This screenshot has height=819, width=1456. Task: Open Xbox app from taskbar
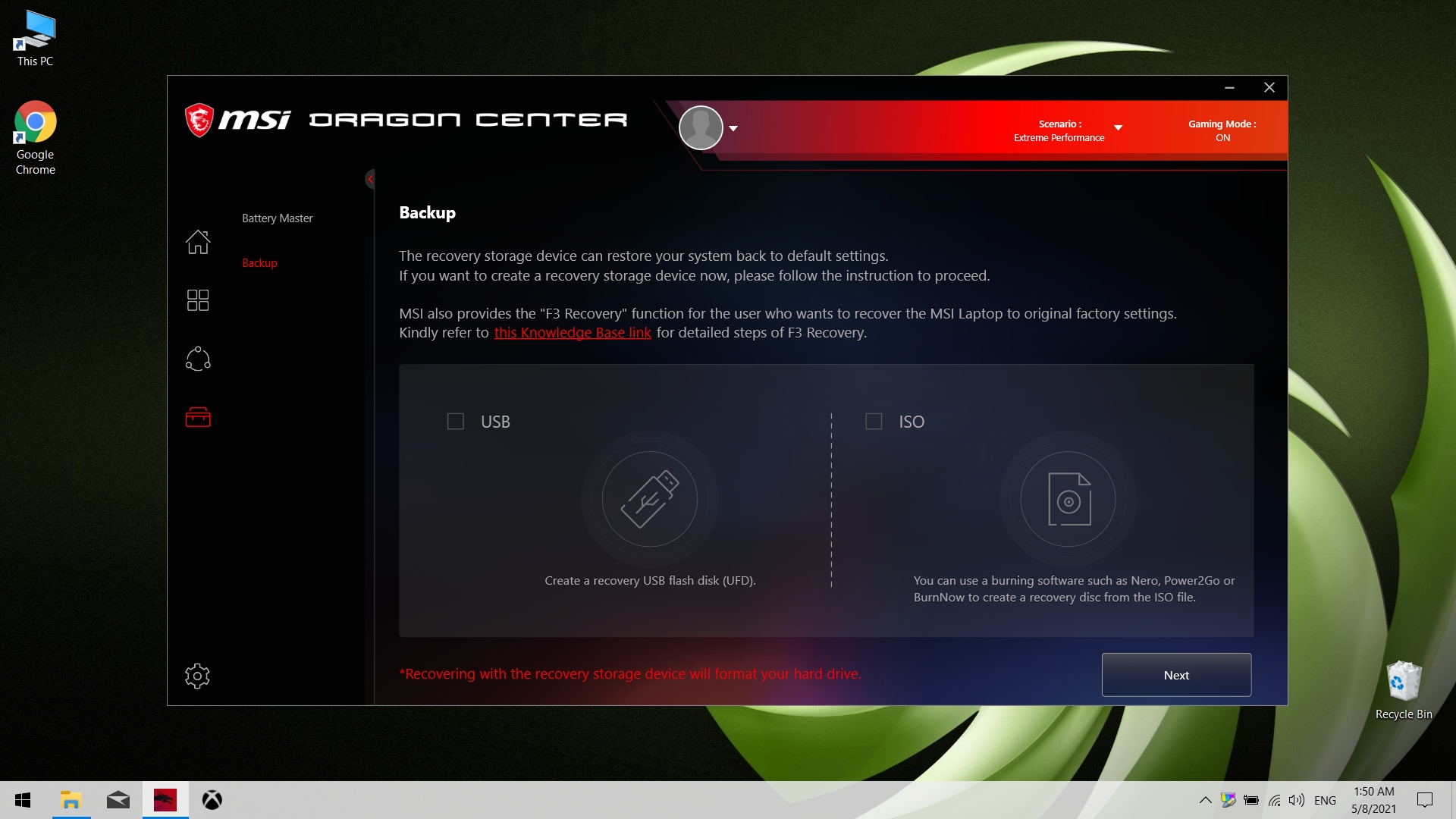coord(212,800)
